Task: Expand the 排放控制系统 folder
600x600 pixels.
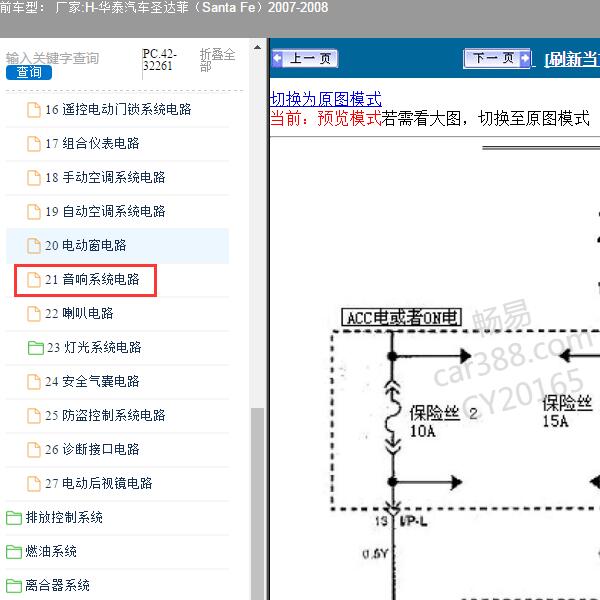Action: [64, 517]
